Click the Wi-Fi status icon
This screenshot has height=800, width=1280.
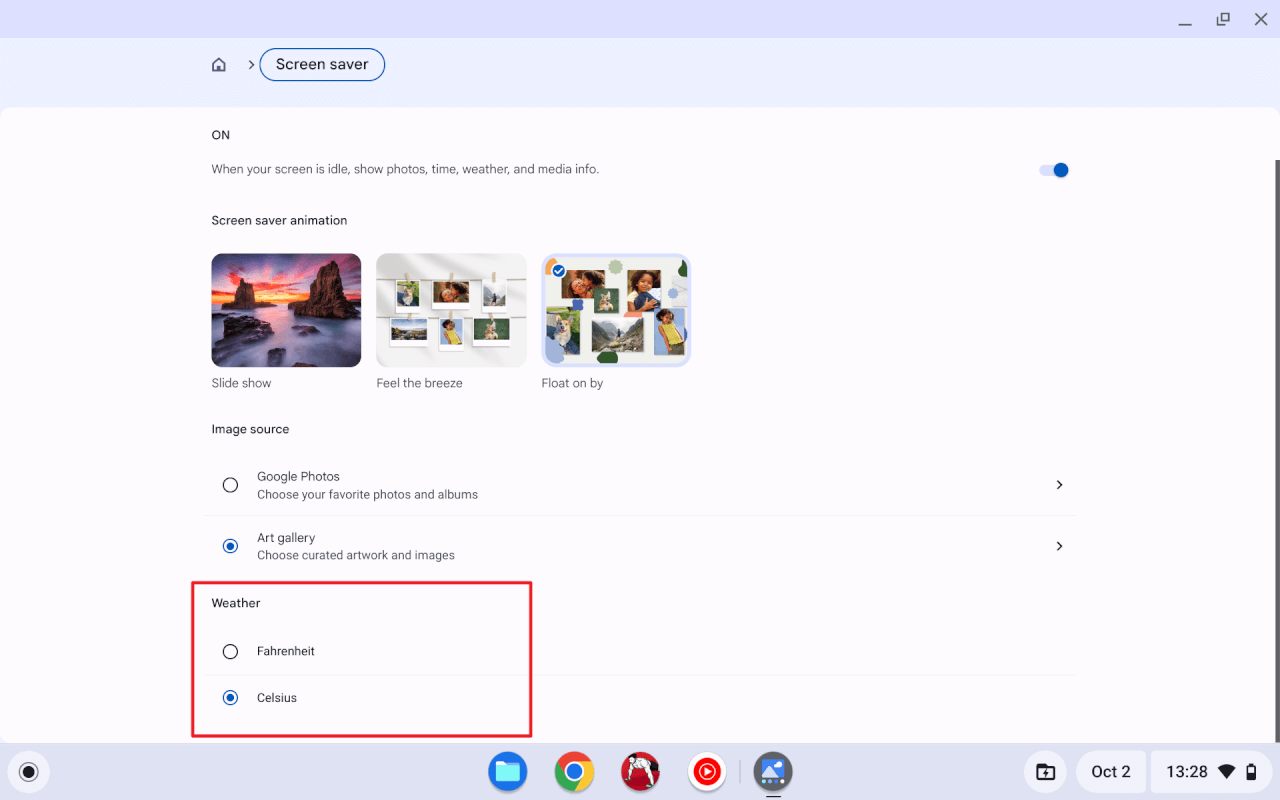[1227, 772]
